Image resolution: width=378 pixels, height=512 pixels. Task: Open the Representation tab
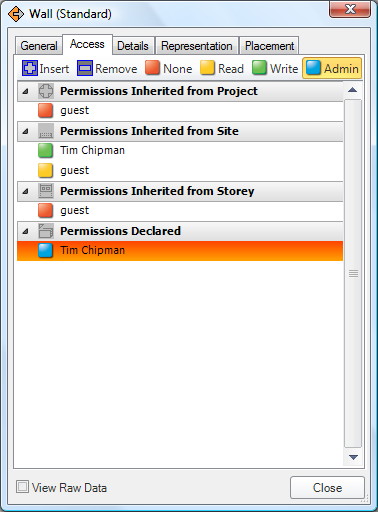(197, 46)
